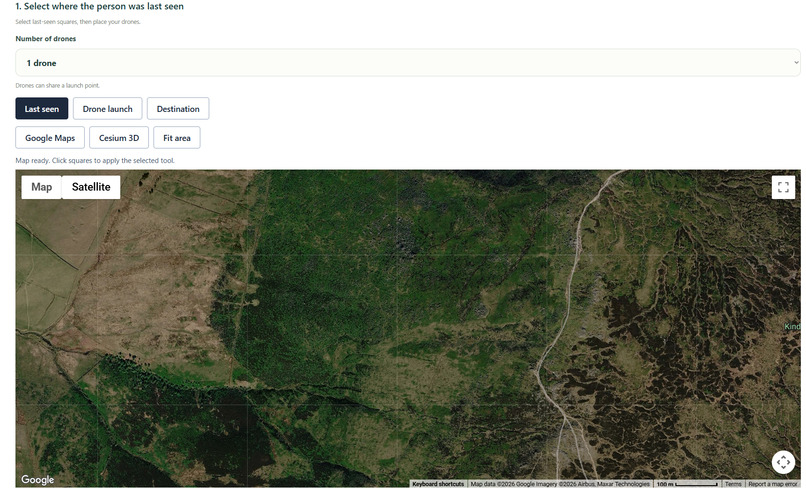The height and width of the screenshot is (488, 806).
Task: Click the Fit area button
Action: [177, 138]
